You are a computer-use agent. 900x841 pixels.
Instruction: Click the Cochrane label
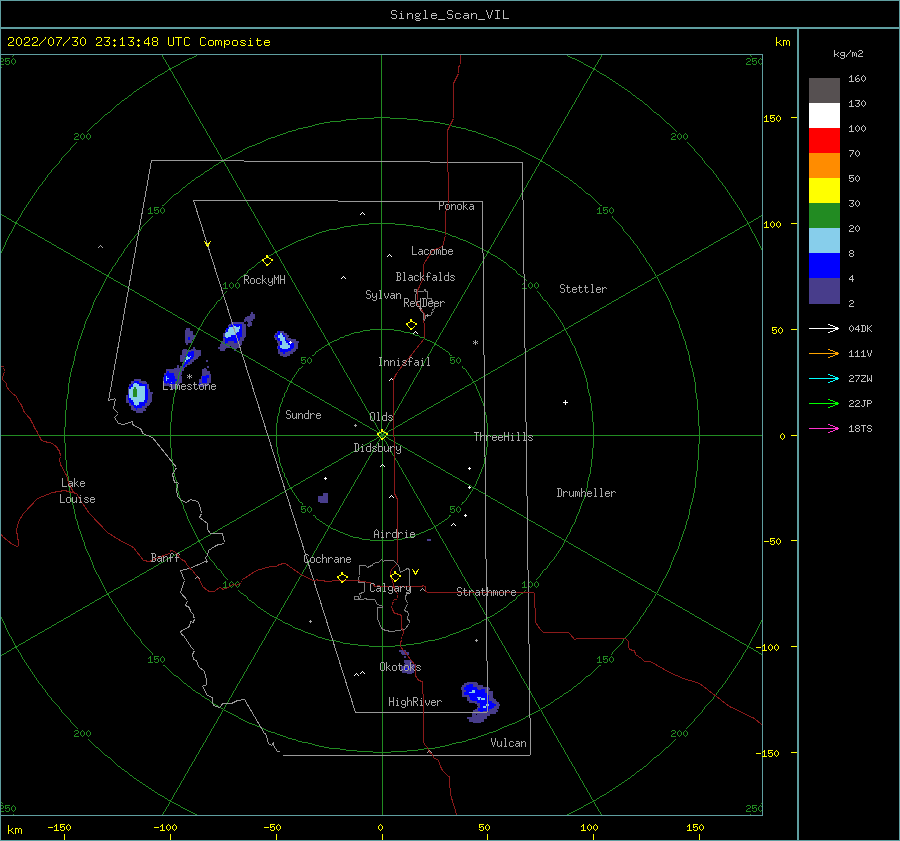tap(327, 559)
